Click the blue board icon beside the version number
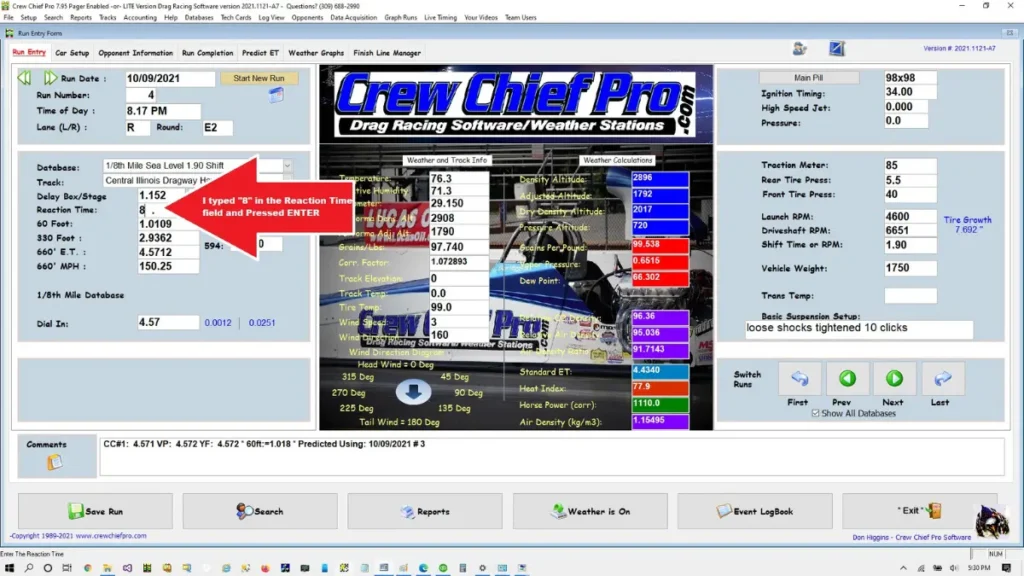 pyautogui.click(x=837, y=48)
